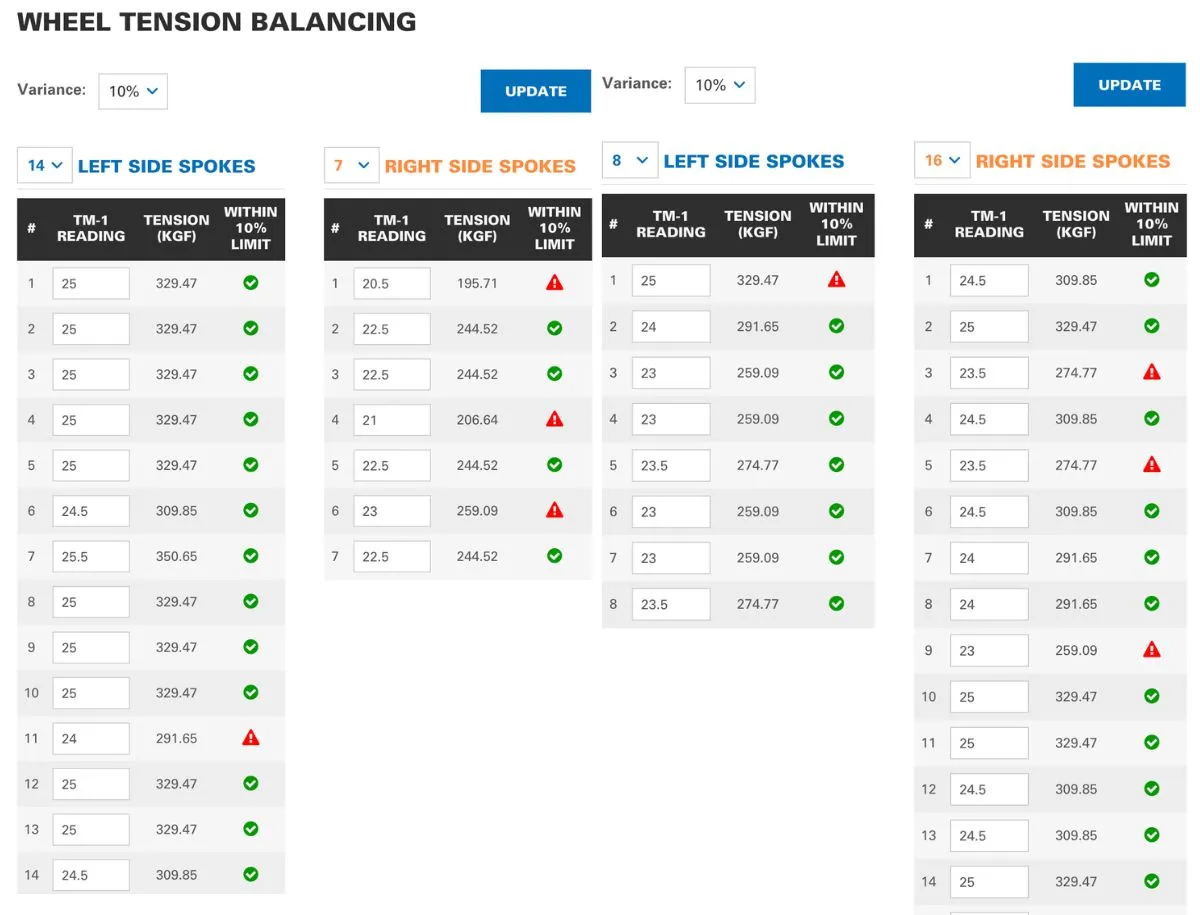
Task: Click warning icon in 16-spoke table row 9
Action: coord(1152,650)
